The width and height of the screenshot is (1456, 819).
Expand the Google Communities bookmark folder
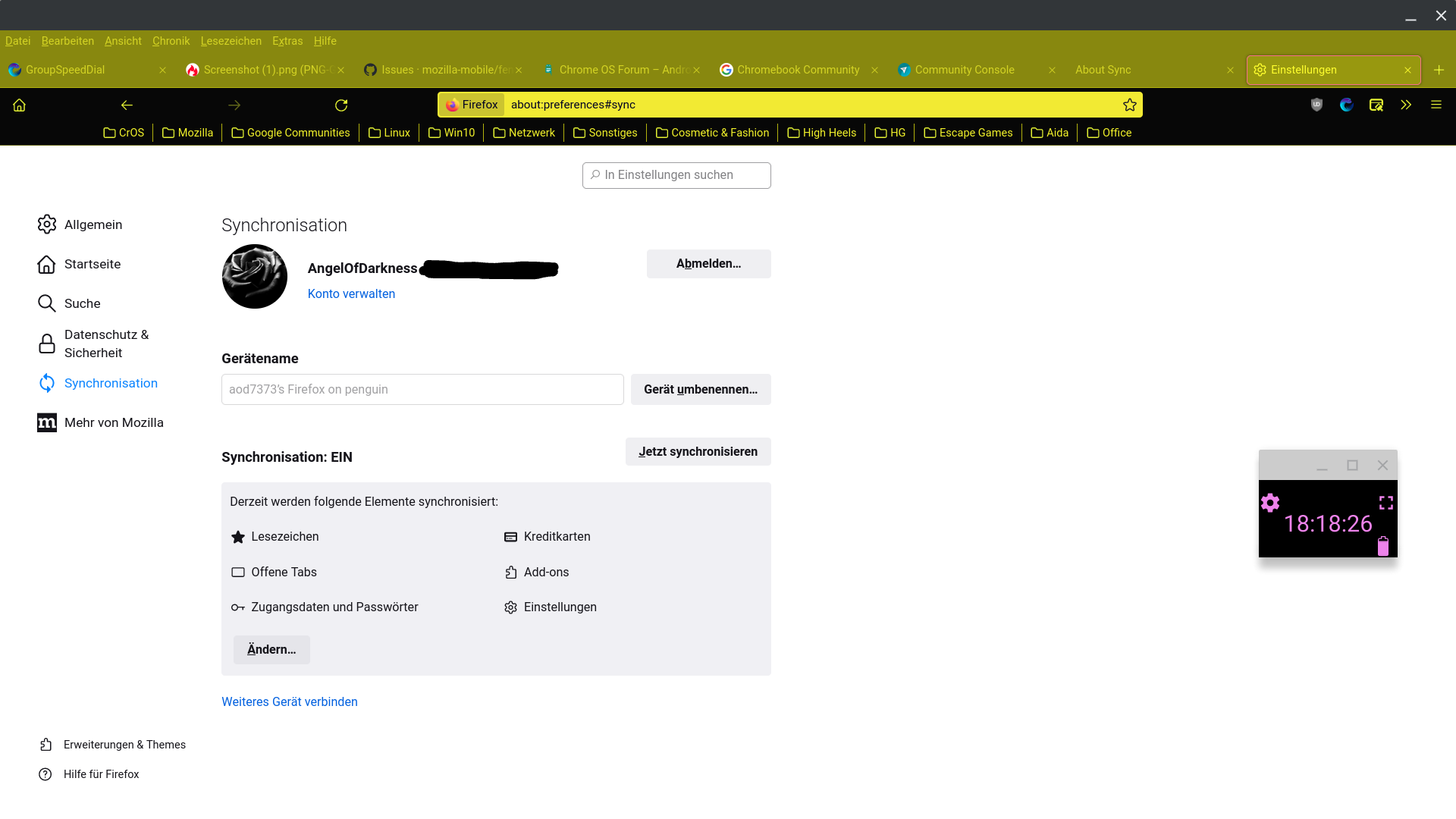290,133
